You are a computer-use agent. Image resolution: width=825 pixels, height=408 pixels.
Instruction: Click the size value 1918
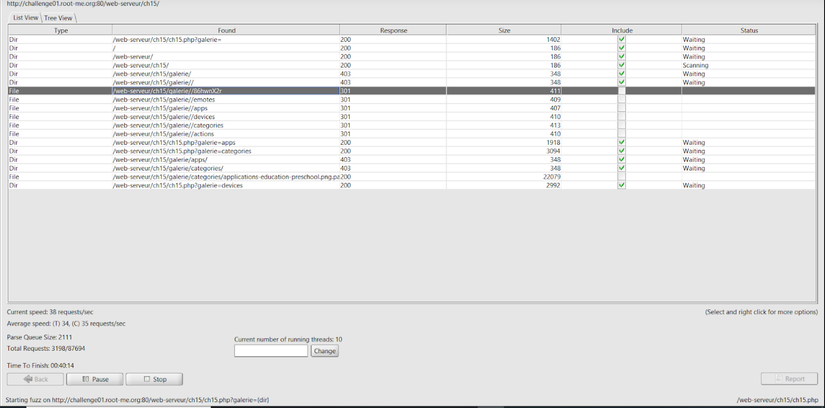pyautogui.click(x=552, y=142)
